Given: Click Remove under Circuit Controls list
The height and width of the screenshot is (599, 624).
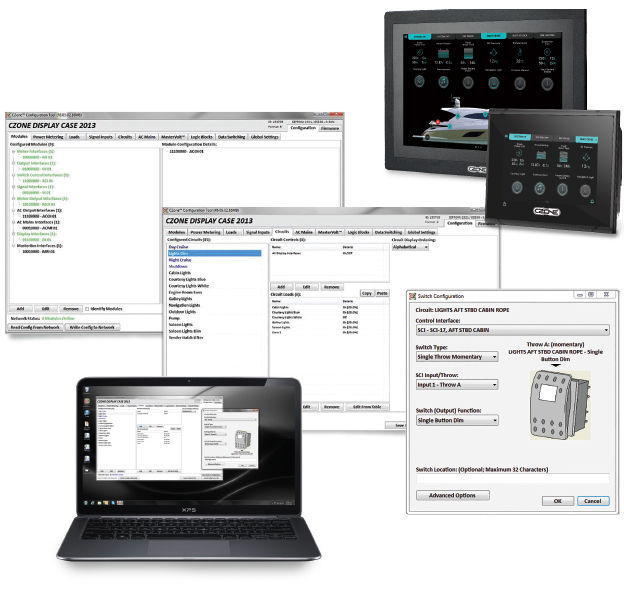Looking at the screenshot, I should click(331, 287).
